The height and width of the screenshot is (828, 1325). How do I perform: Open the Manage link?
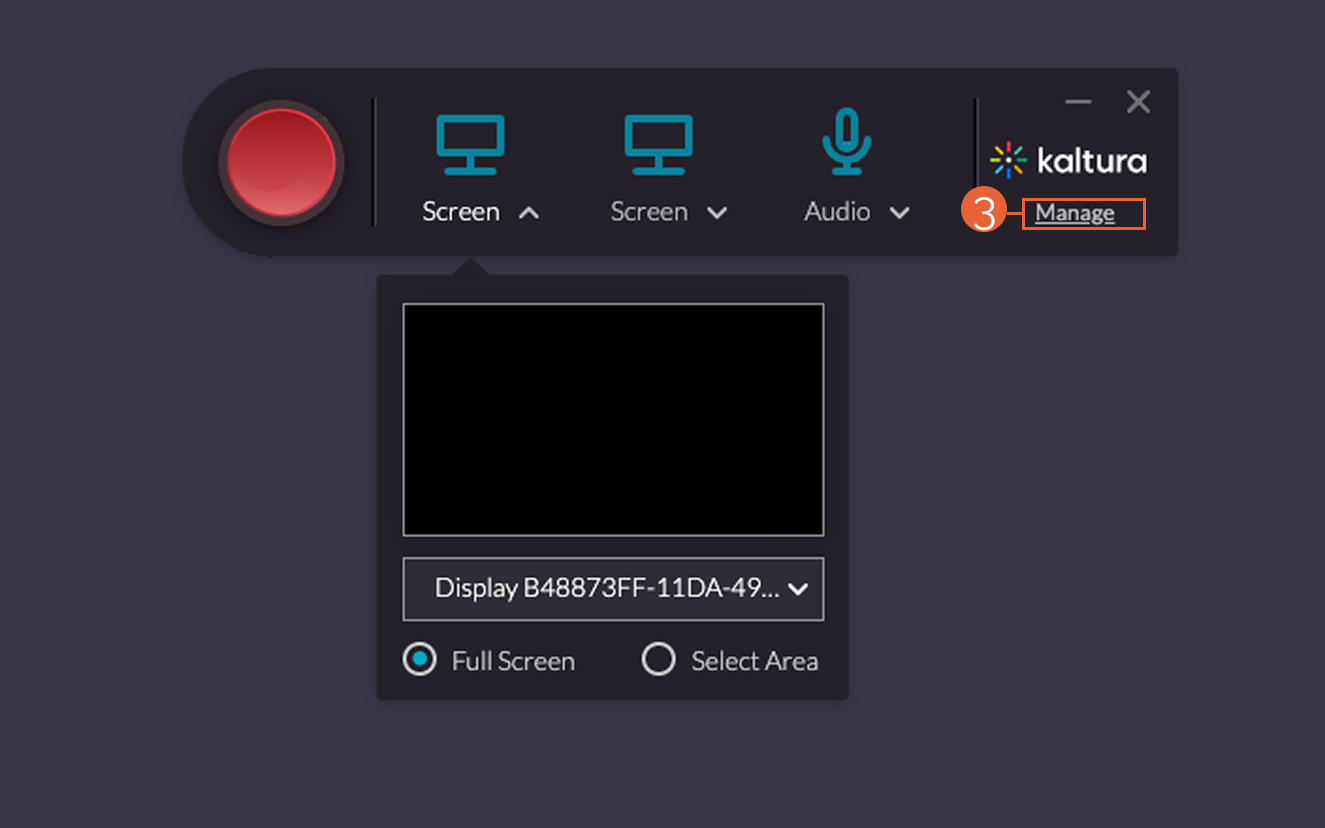pos(1075,213)
